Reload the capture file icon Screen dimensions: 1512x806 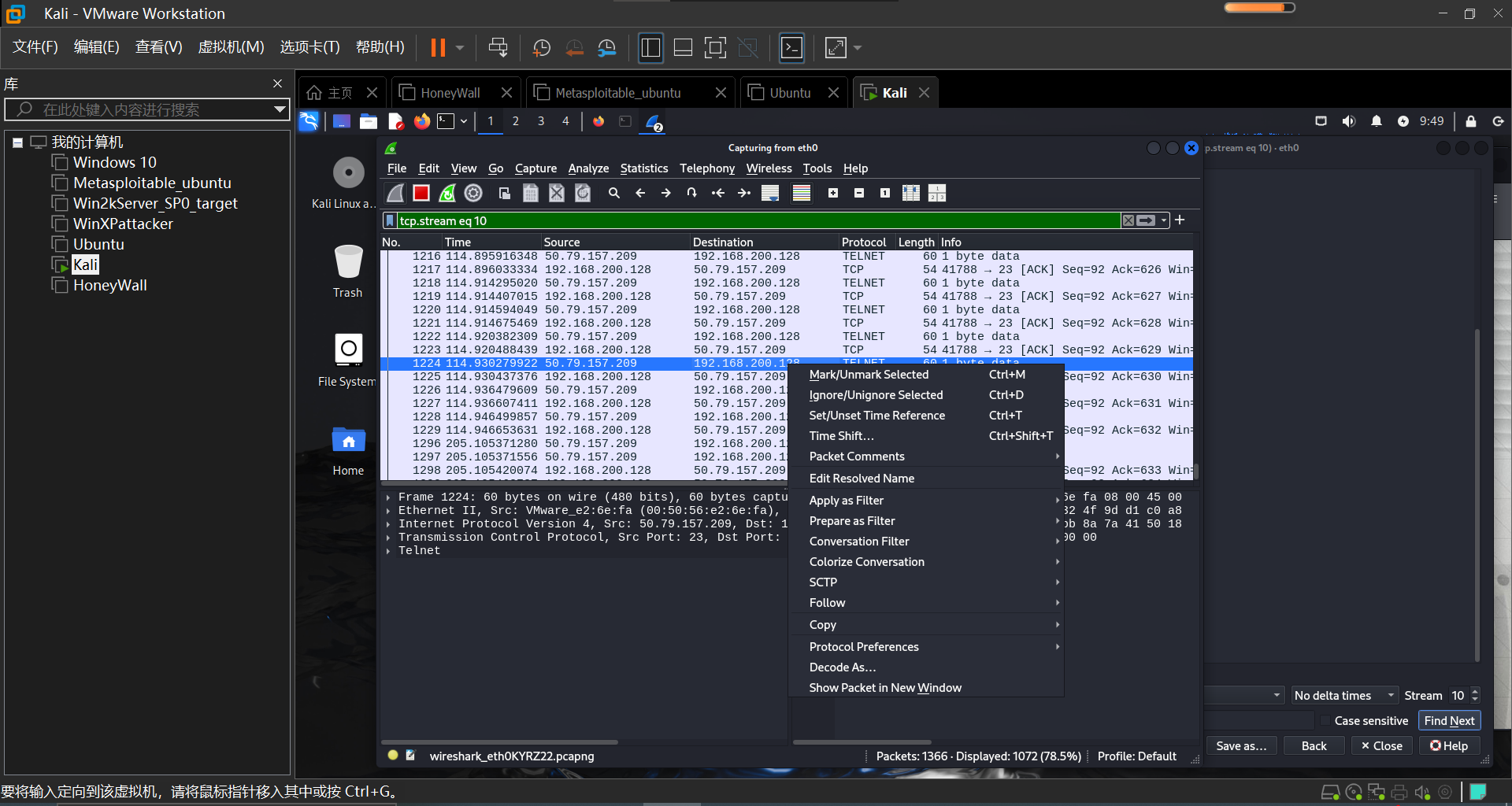583,193
